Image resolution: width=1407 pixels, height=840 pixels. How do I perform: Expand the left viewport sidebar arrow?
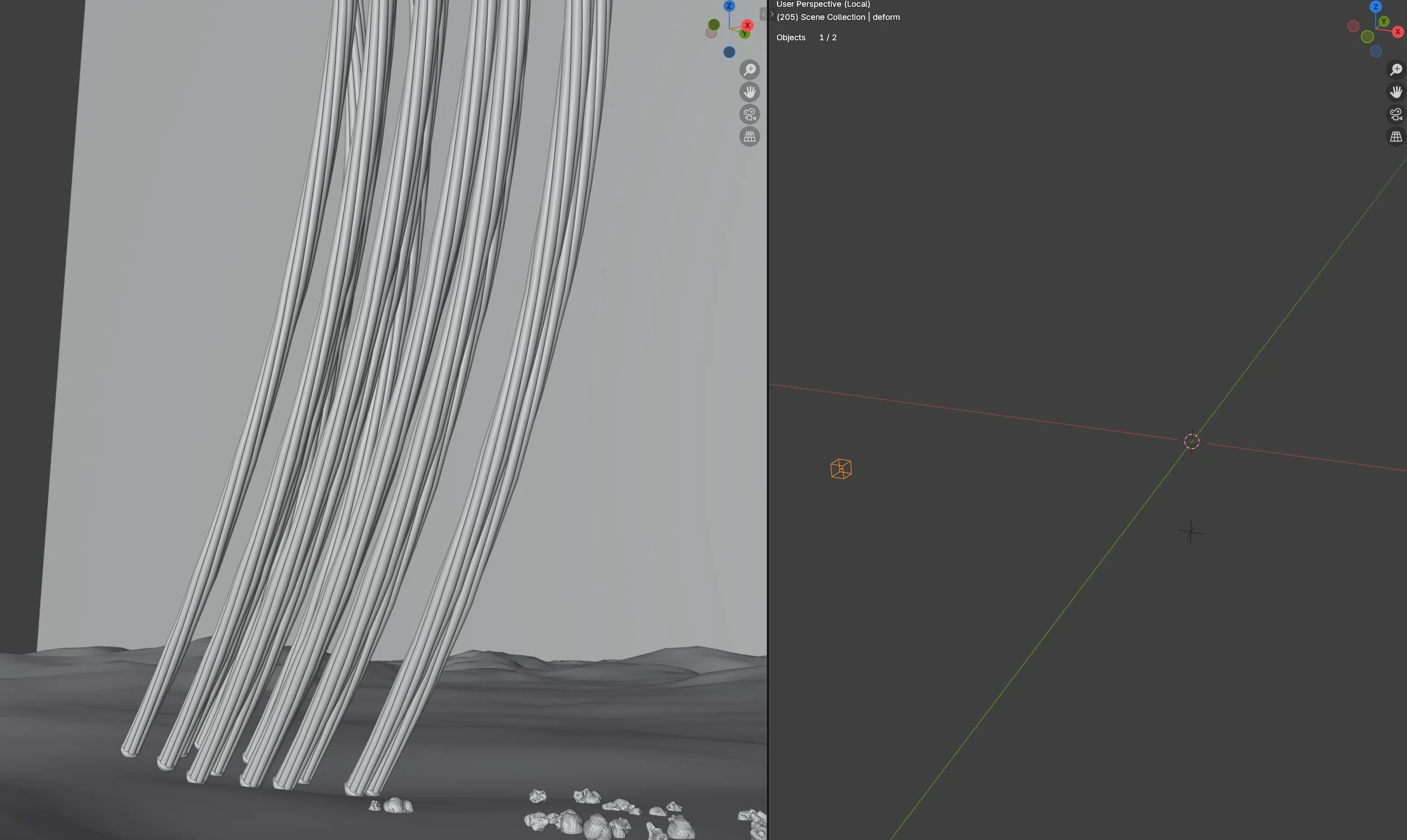[x=763, y=14]
